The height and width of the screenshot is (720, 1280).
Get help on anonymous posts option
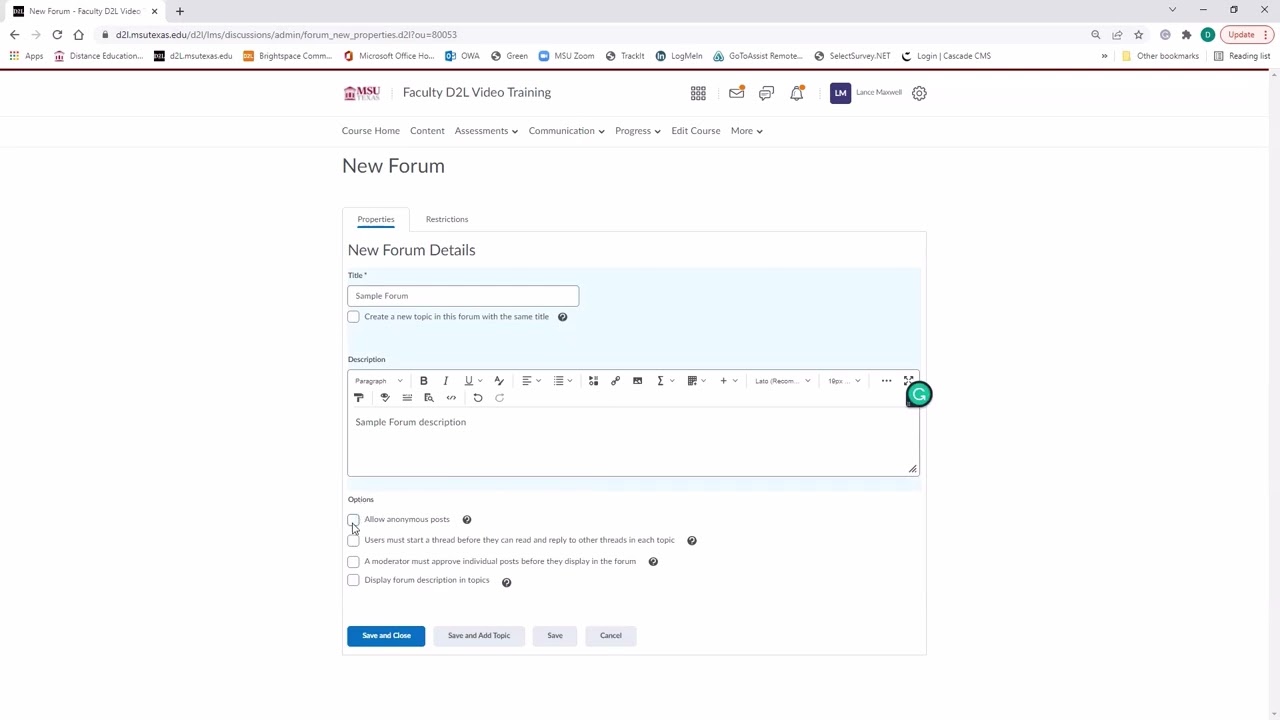(467, 520)
